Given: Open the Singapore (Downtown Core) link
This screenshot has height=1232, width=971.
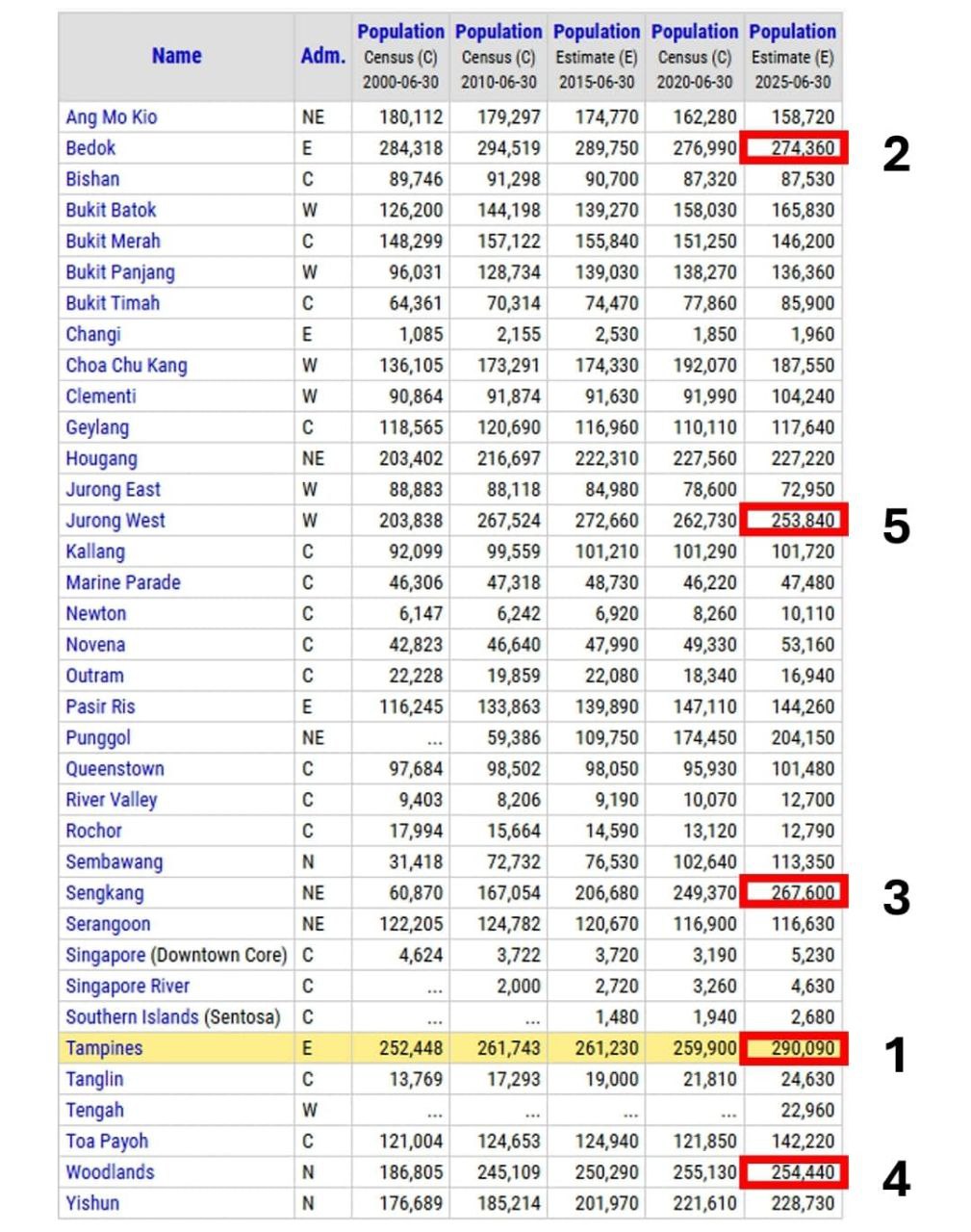Looking at the screenshot, I should [x=176, y=955].
